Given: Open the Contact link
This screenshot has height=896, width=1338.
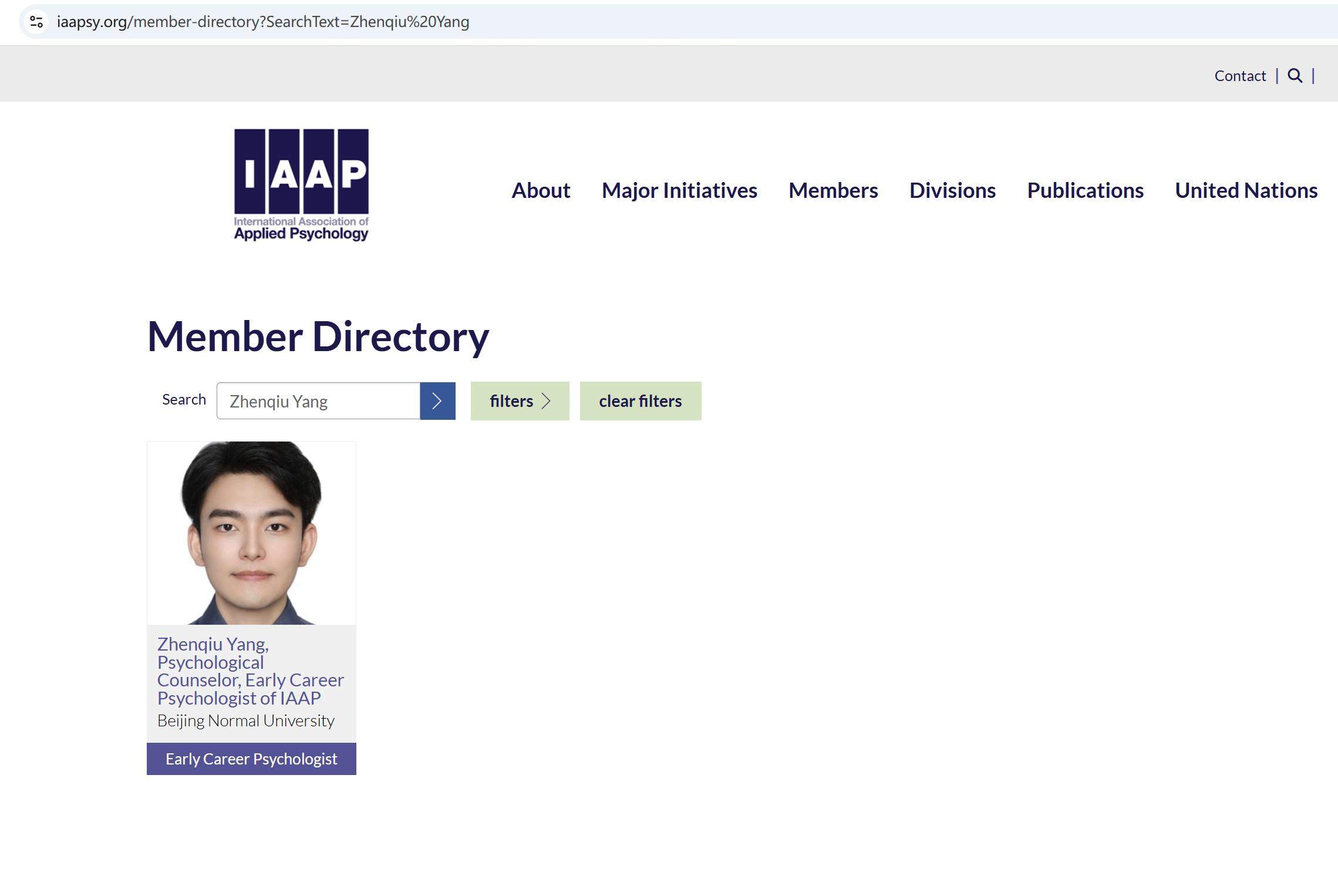Looking at the screenshot, I should [x=1240, y=76].
